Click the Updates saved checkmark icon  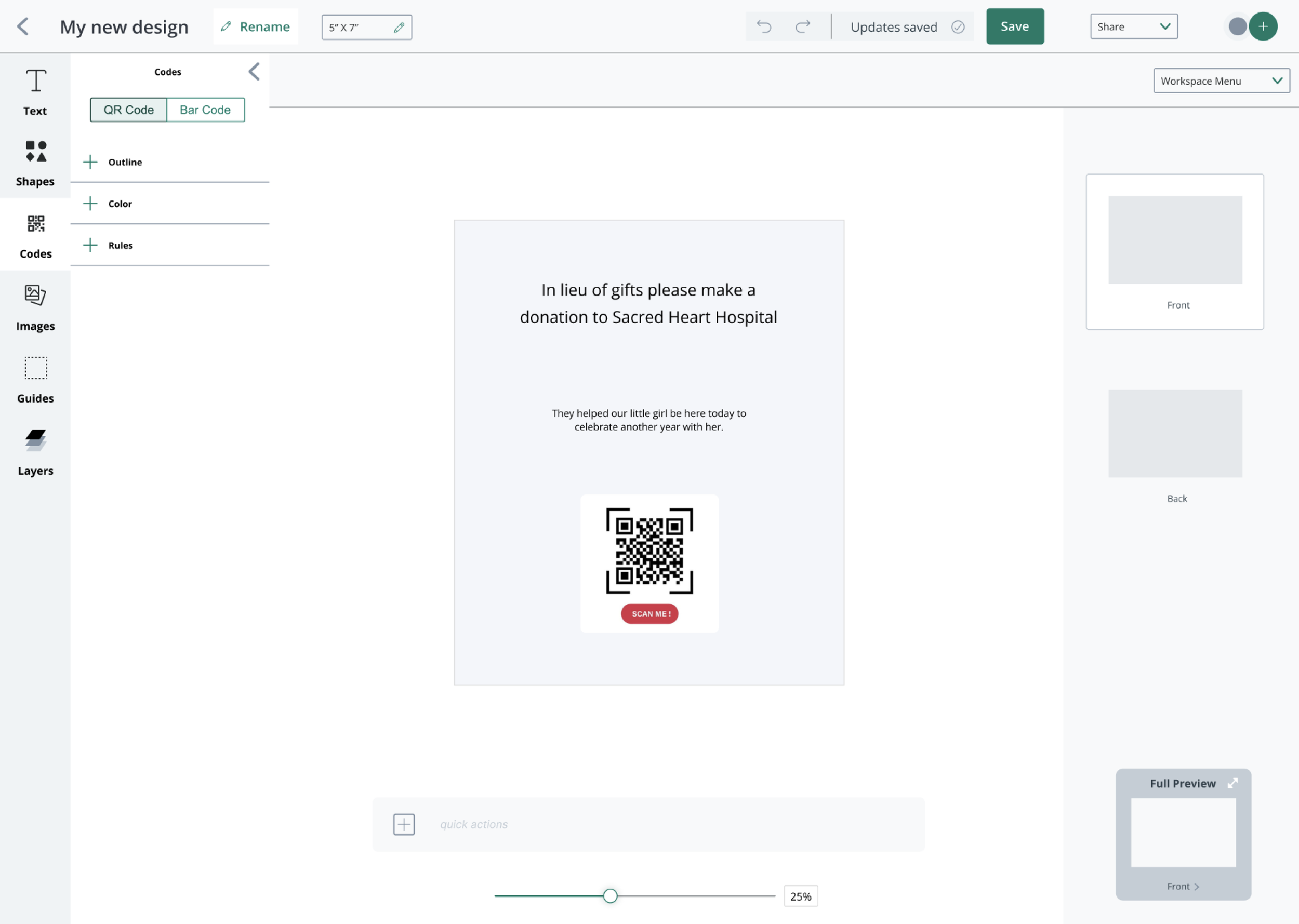[x=958, y=26]
